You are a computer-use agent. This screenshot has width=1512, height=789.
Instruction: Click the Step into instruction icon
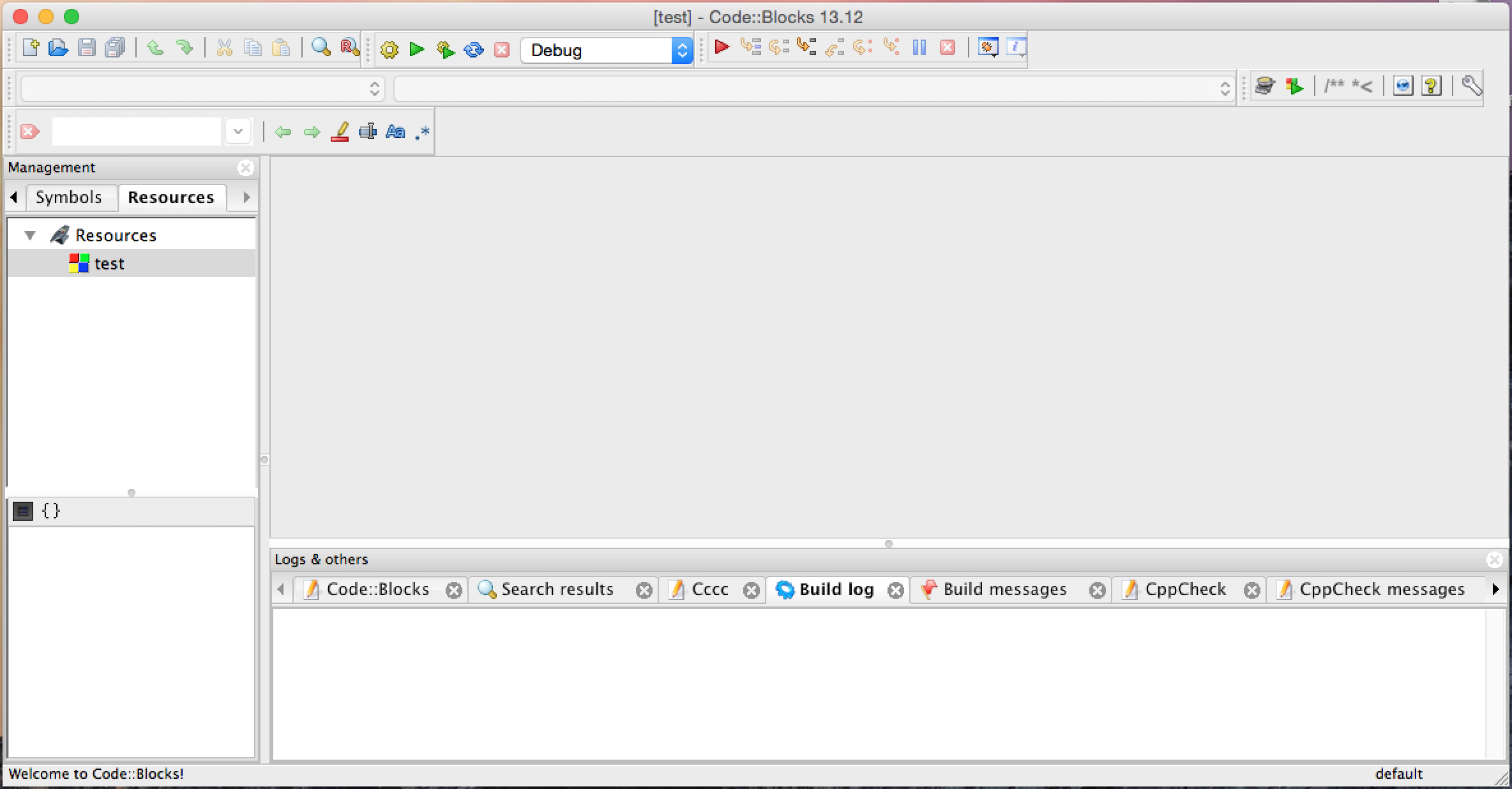pos(891,47)
